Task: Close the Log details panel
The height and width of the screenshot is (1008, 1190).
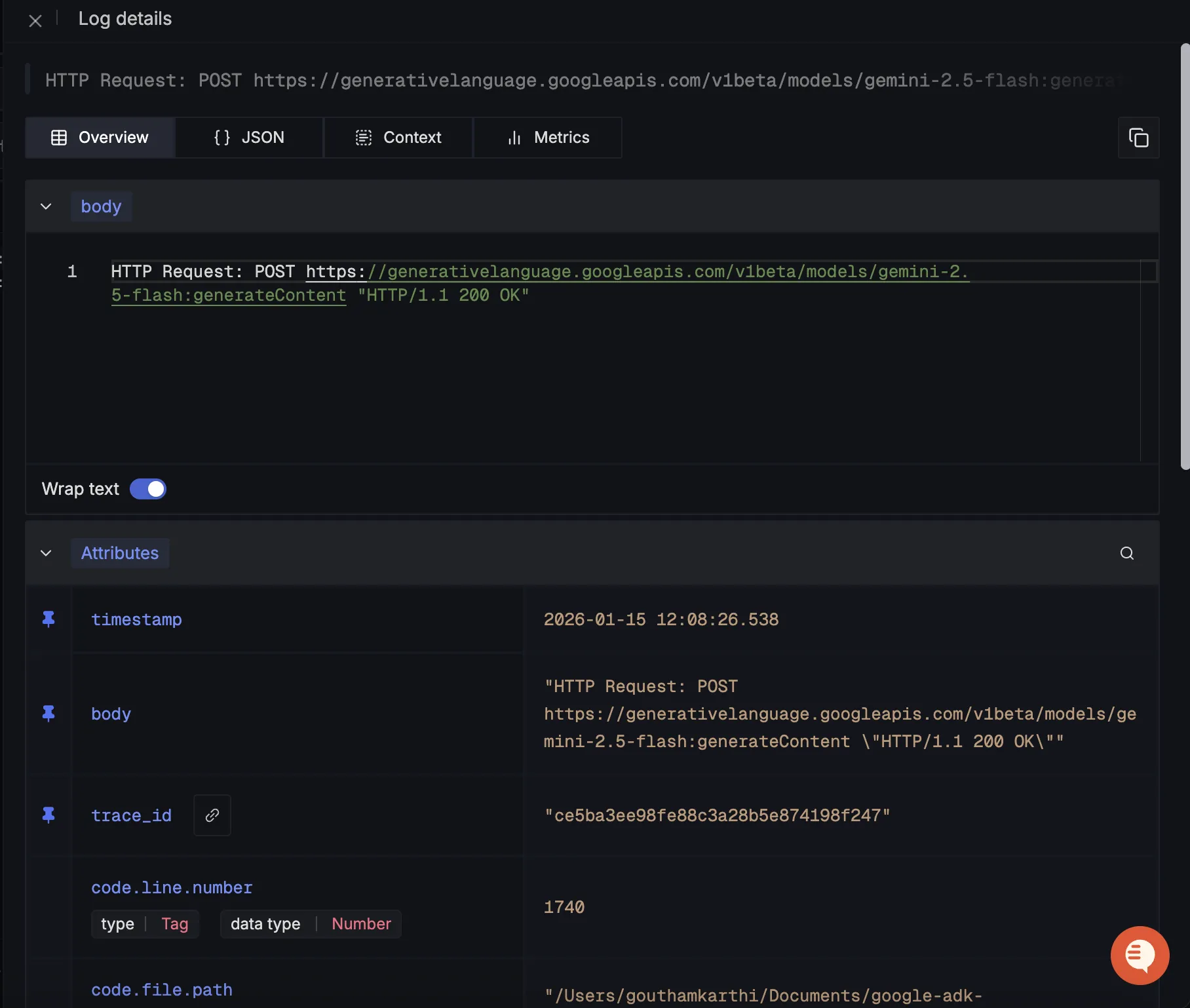Action: (x=35, y=21)
